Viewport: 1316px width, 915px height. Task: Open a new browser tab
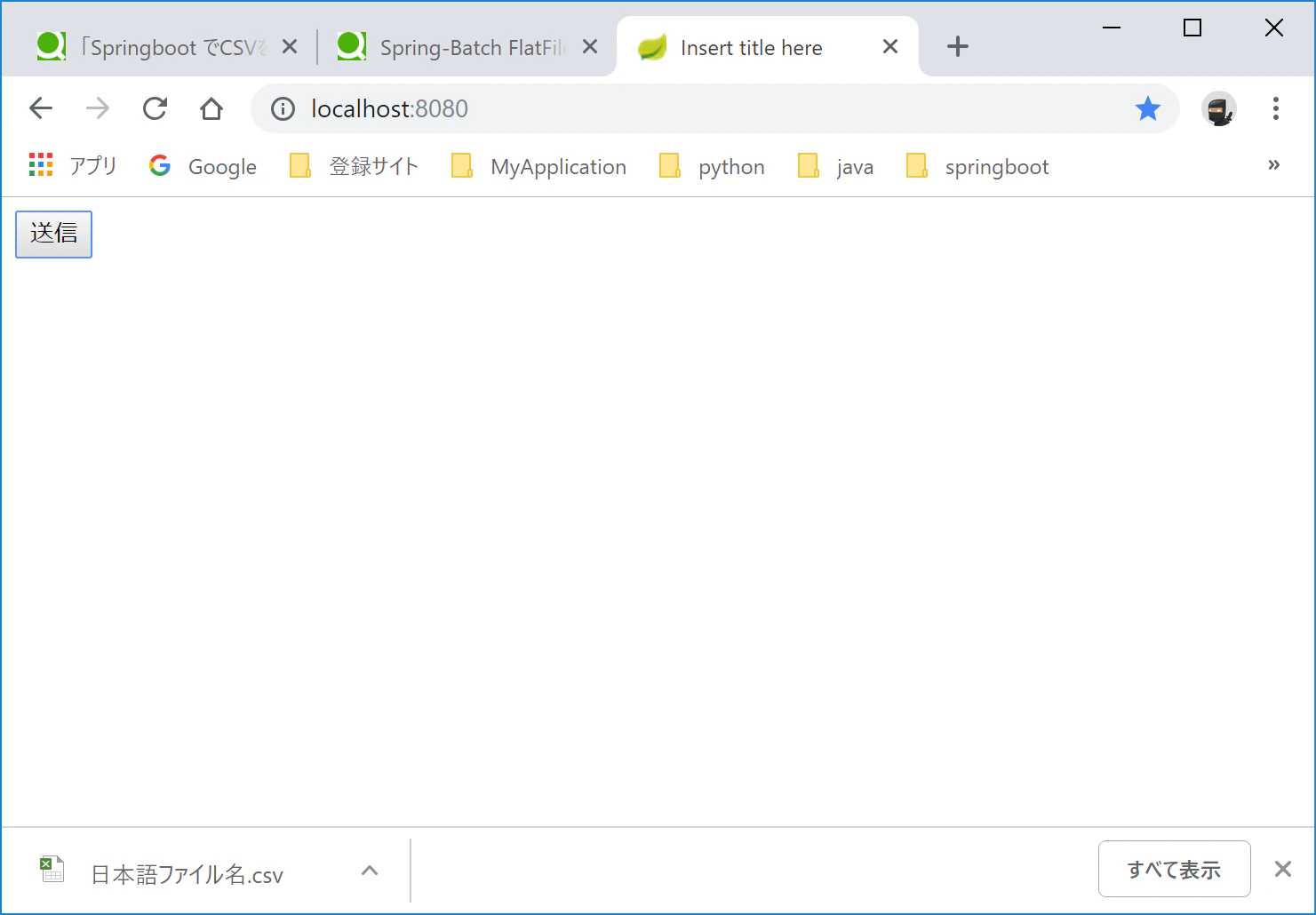tap(958, 46)
